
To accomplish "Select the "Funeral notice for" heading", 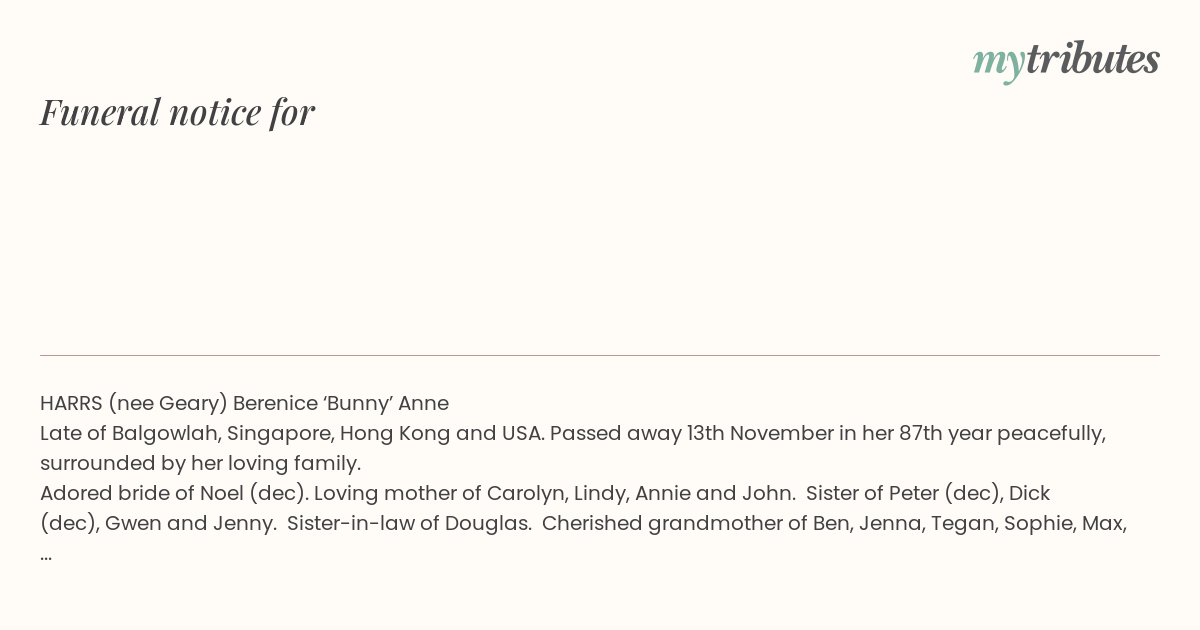I will tap(177, 112).
